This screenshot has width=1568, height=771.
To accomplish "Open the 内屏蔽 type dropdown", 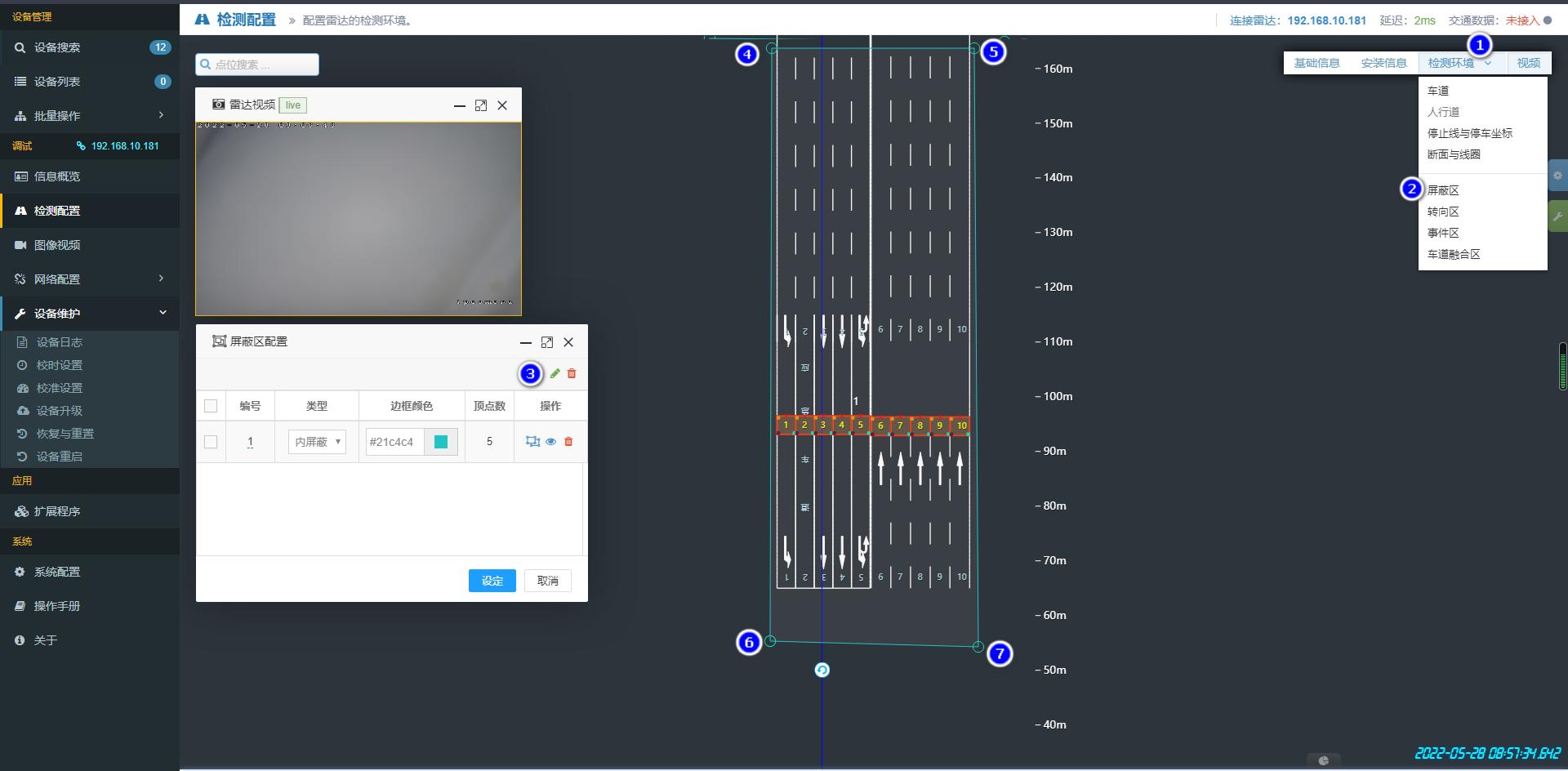I will (x=317, y=442).
